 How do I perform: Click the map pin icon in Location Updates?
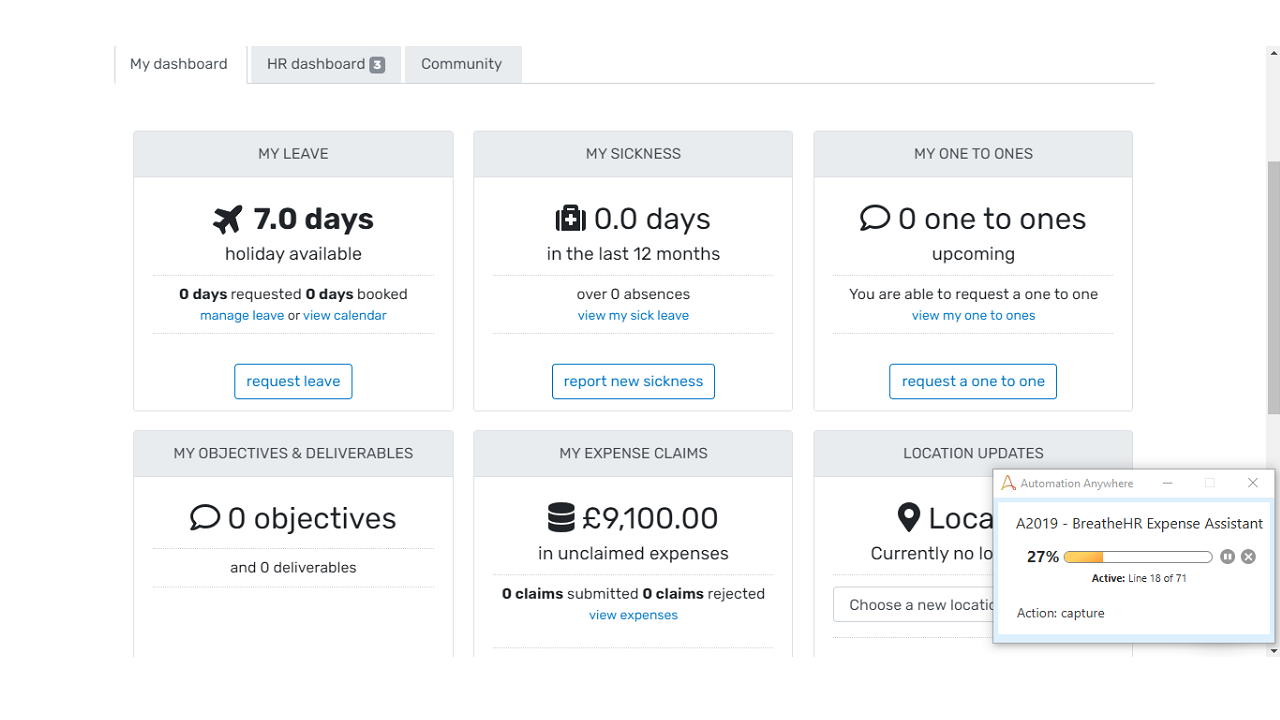click(x=908, y=518)
